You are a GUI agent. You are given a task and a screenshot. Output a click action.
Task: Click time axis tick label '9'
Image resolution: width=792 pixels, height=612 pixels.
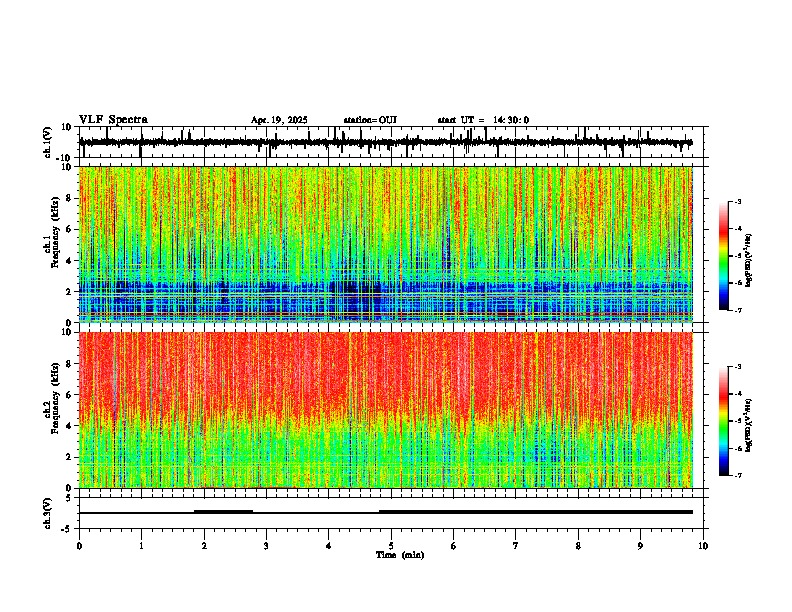click(640, 546)
